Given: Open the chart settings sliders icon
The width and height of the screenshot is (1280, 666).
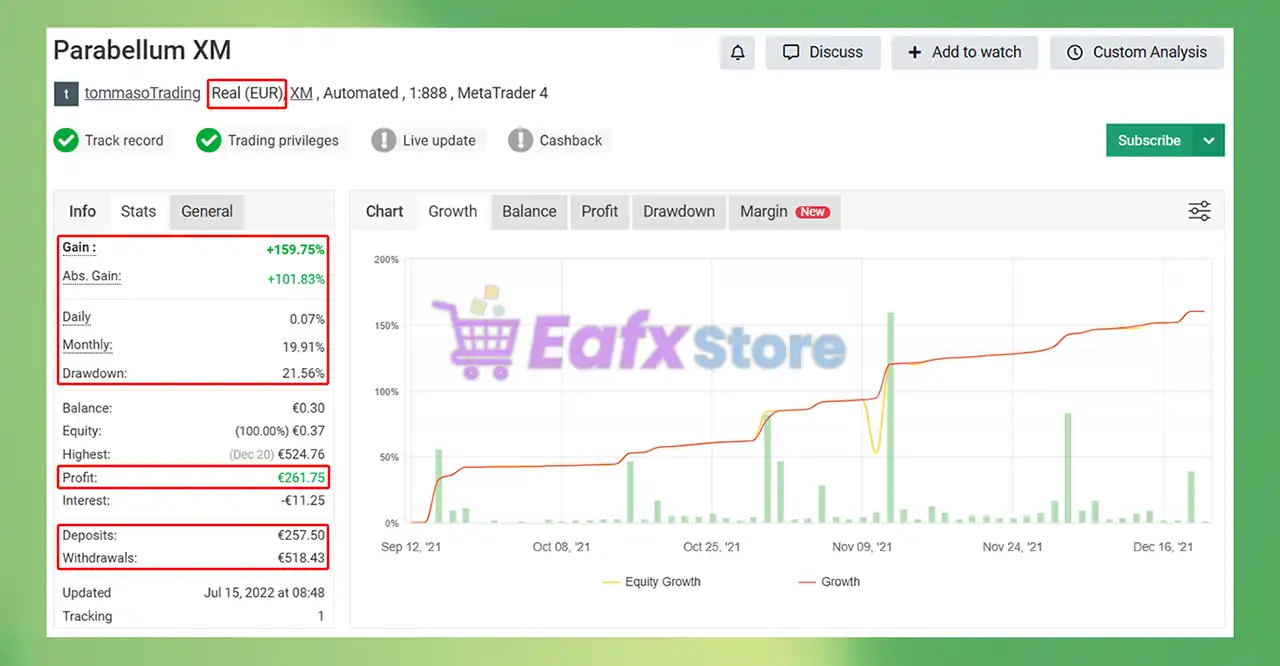Looking at the screenshot, I should click(1199, 211).
